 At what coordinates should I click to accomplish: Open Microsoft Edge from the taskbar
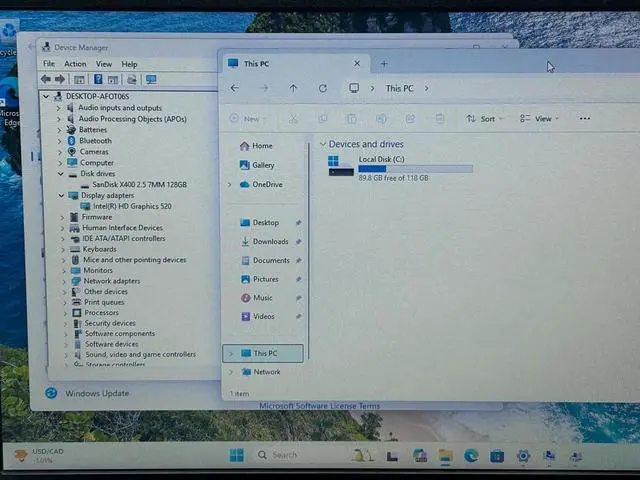470,456
